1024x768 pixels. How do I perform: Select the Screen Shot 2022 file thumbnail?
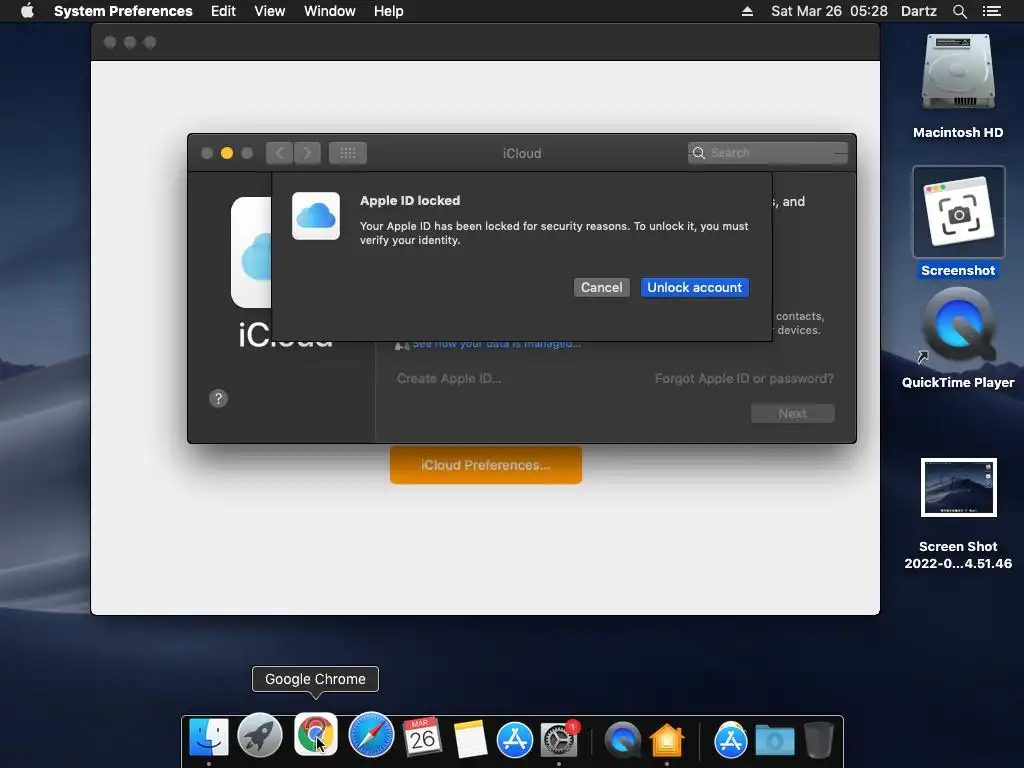[958, 487]
